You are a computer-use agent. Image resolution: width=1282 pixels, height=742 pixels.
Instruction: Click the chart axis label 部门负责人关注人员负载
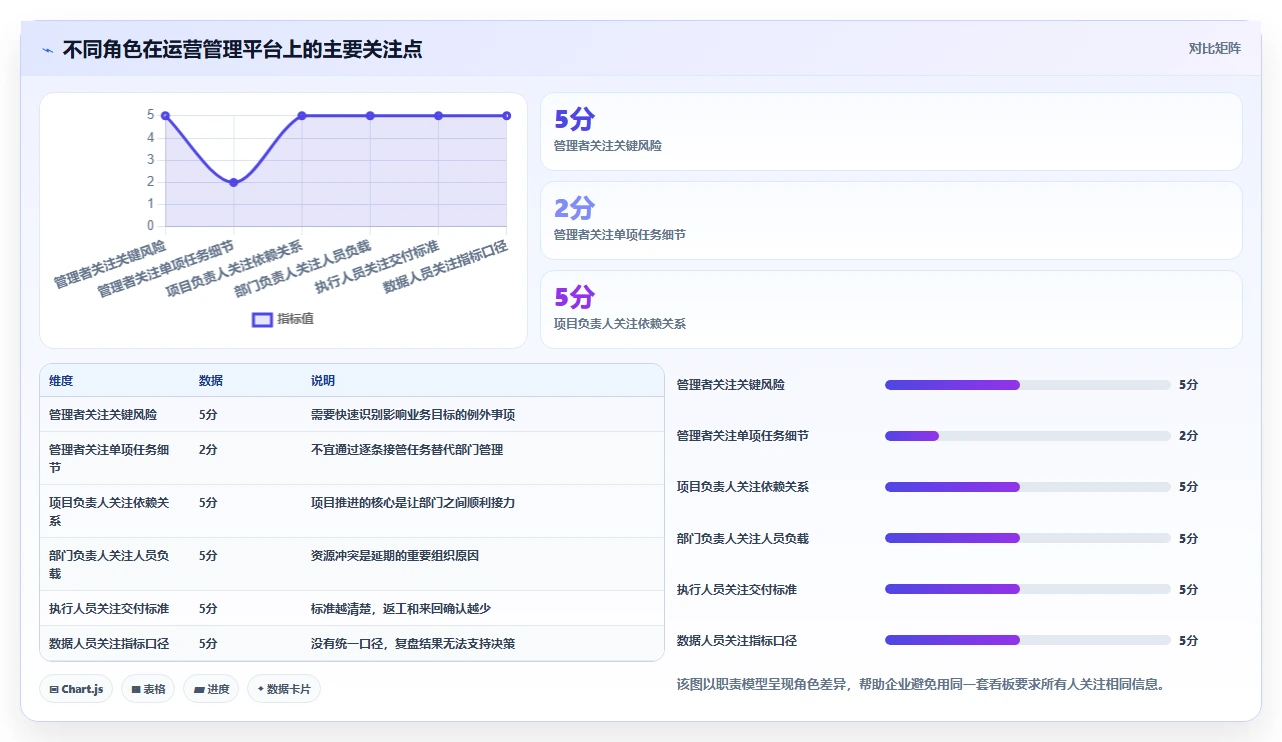pyautogui.click(x=303, y=268)
